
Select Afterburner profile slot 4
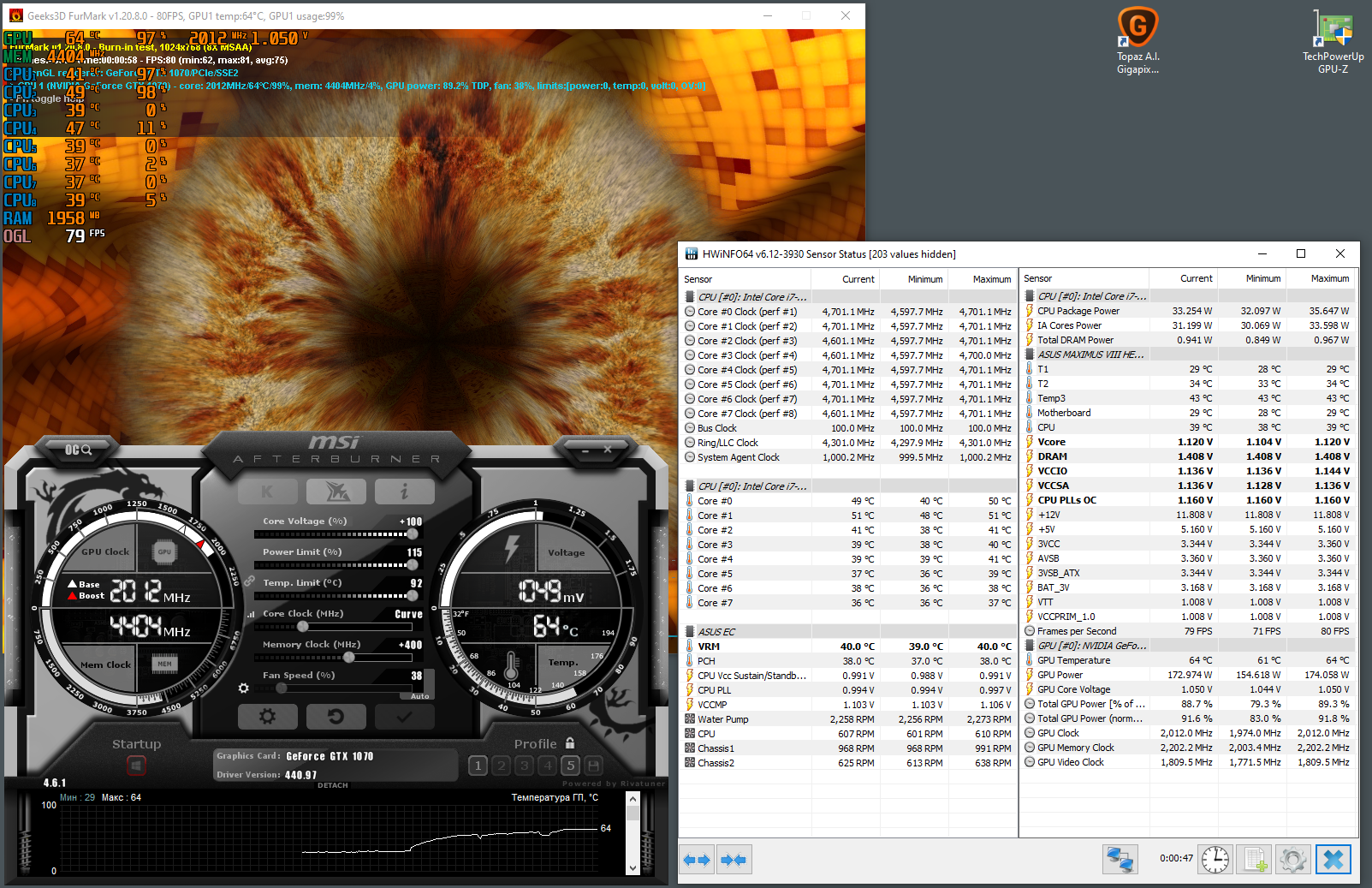click(548, 766)
